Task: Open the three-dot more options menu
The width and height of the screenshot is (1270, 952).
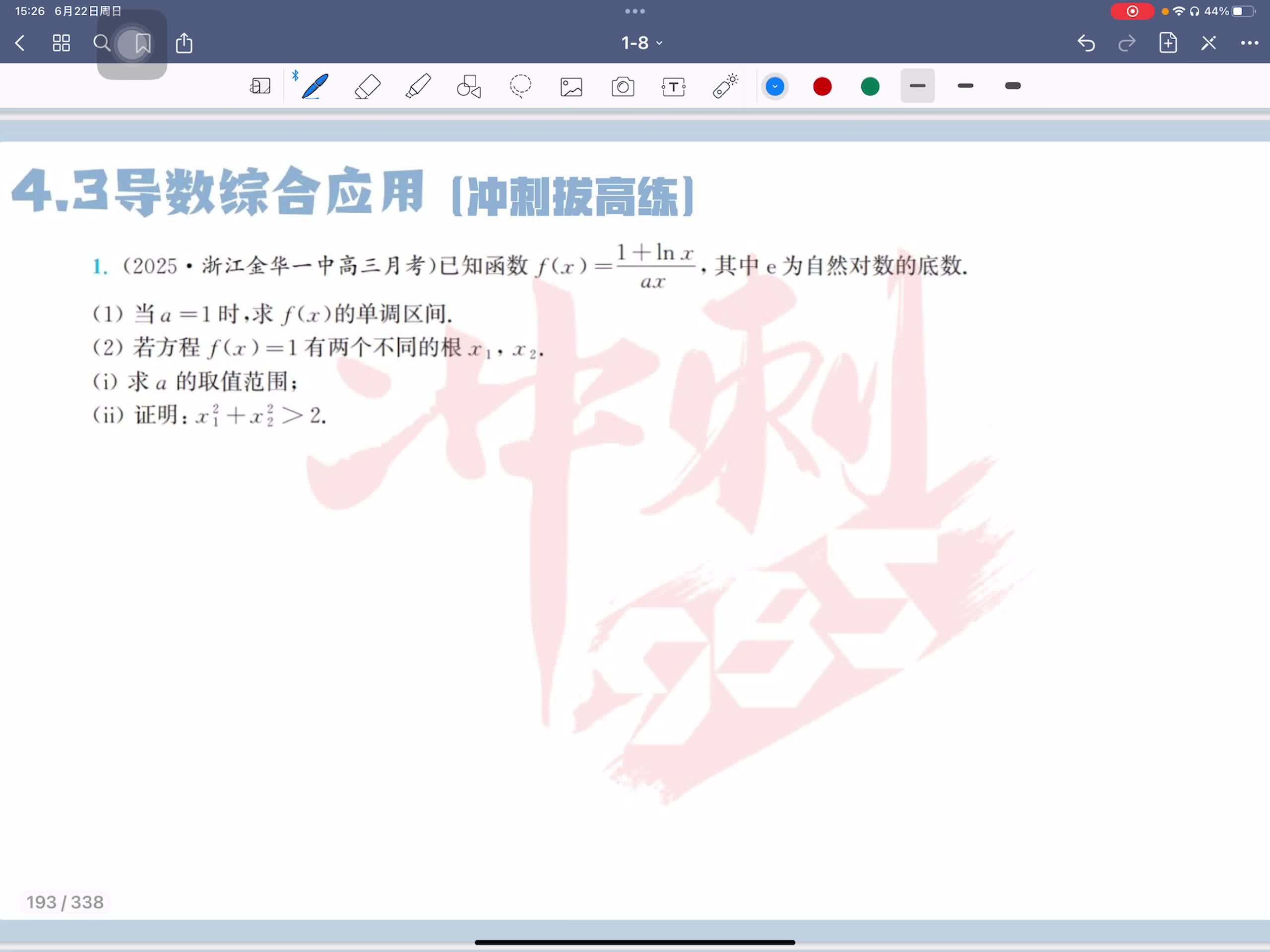Action: [1249, 43]
